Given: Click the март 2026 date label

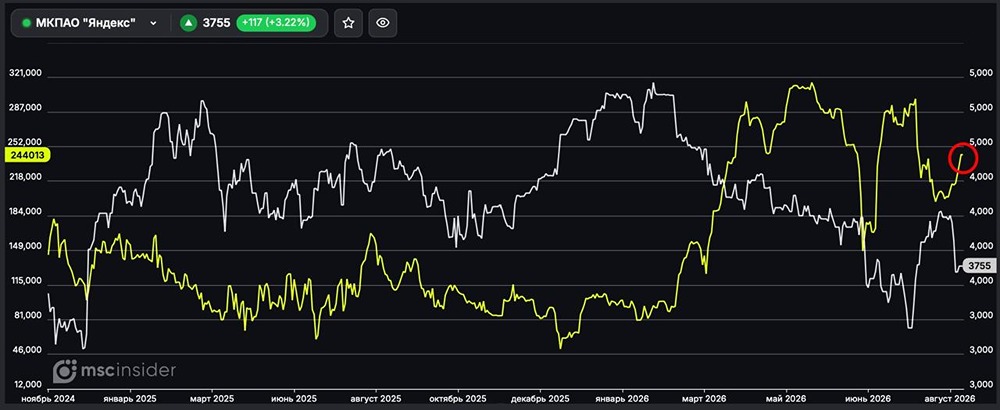Looking at the screenshot, I should [703, 398].
